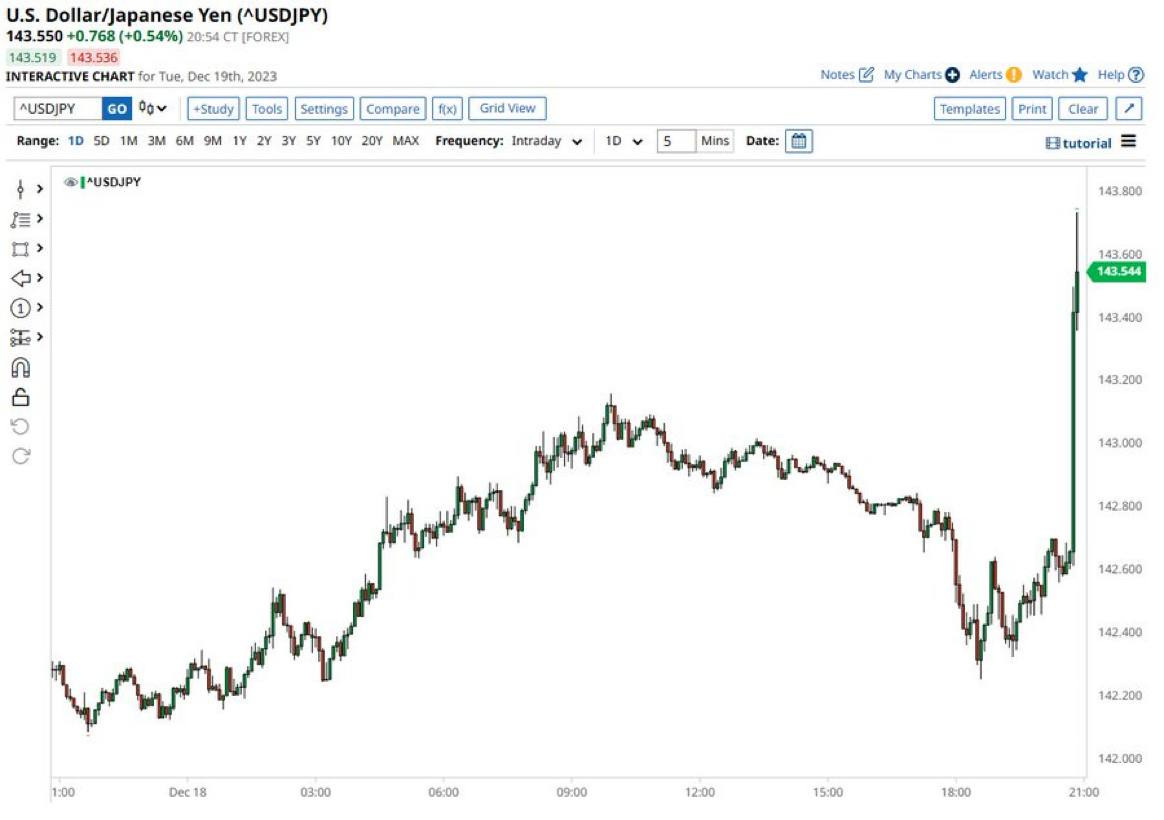This screenshot has height=820, width=1164.
Task: Open the Intraday frequency dropdown
Action: (546, 141)
